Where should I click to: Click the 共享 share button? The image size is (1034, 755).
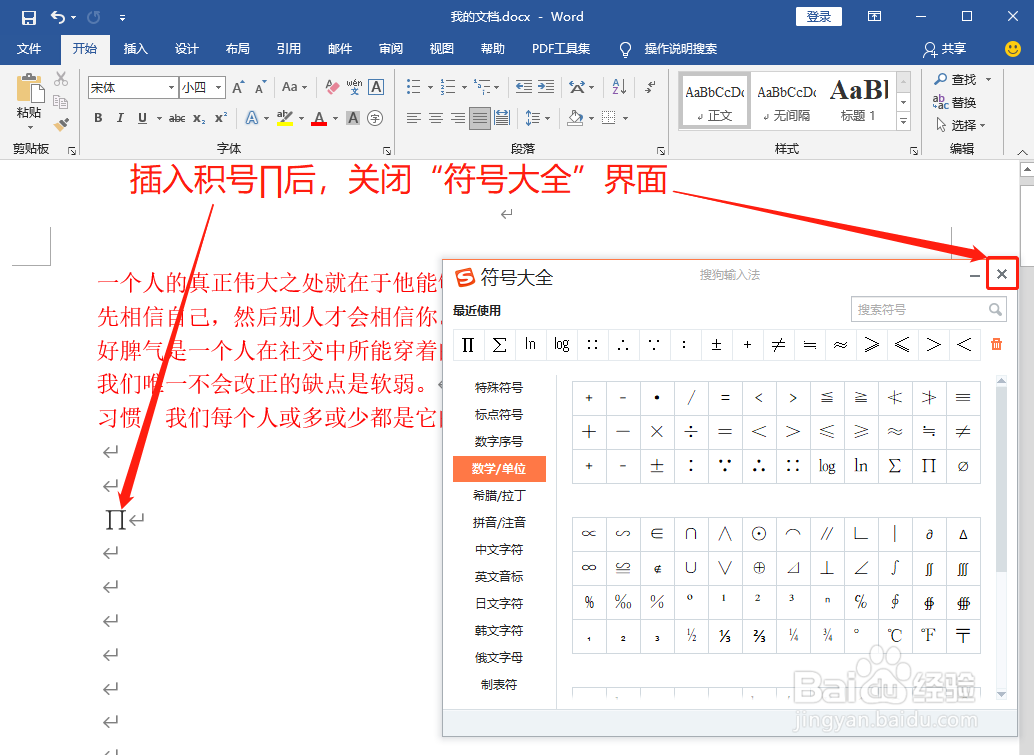[x=945, y=49]
